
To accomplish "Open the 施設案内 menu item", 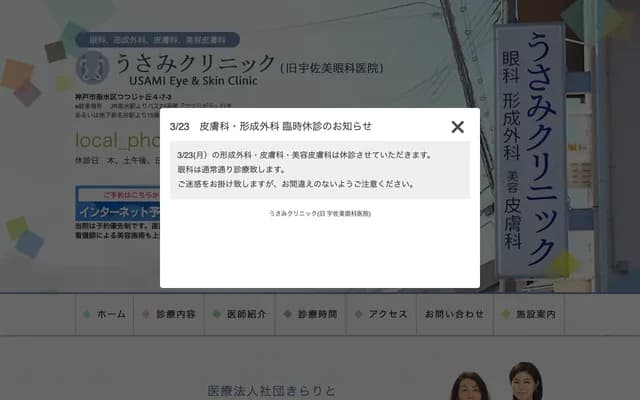I will coord(535,314).
